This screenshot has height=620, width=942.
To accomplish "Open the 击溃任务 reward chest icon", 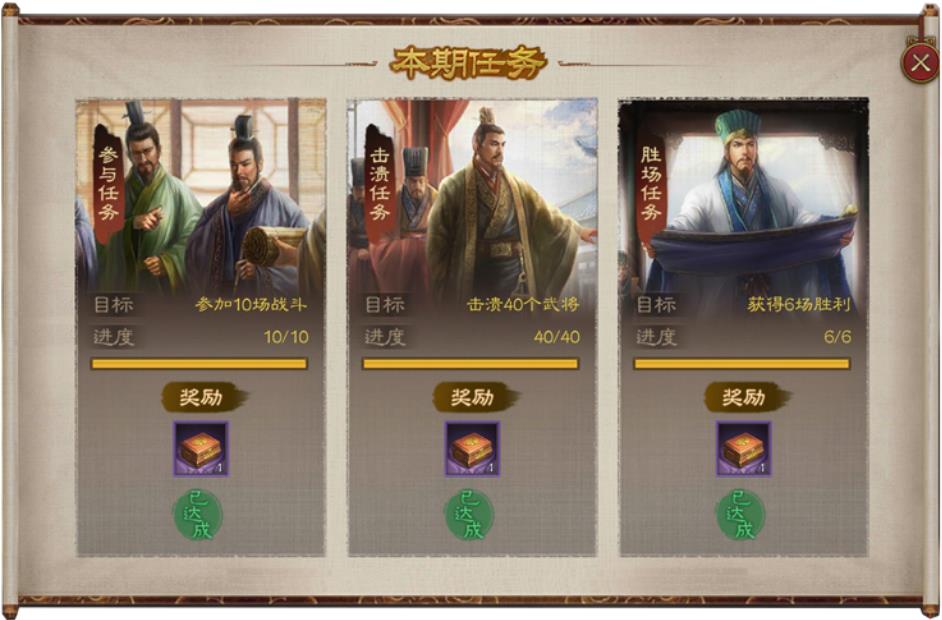I will [472, 449].
